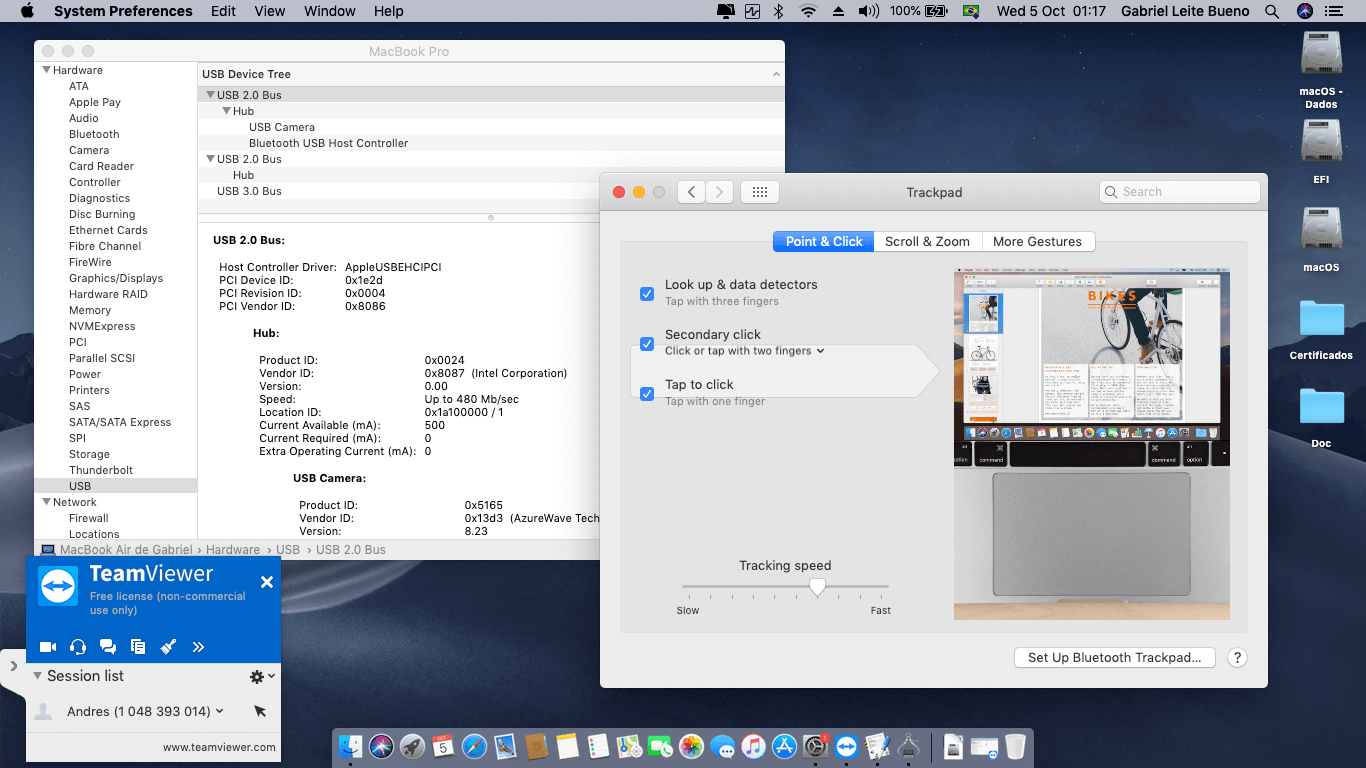Open the TeamViewer chat bubbles icon
The image size is (1366, 768).
tap(108, 647)
